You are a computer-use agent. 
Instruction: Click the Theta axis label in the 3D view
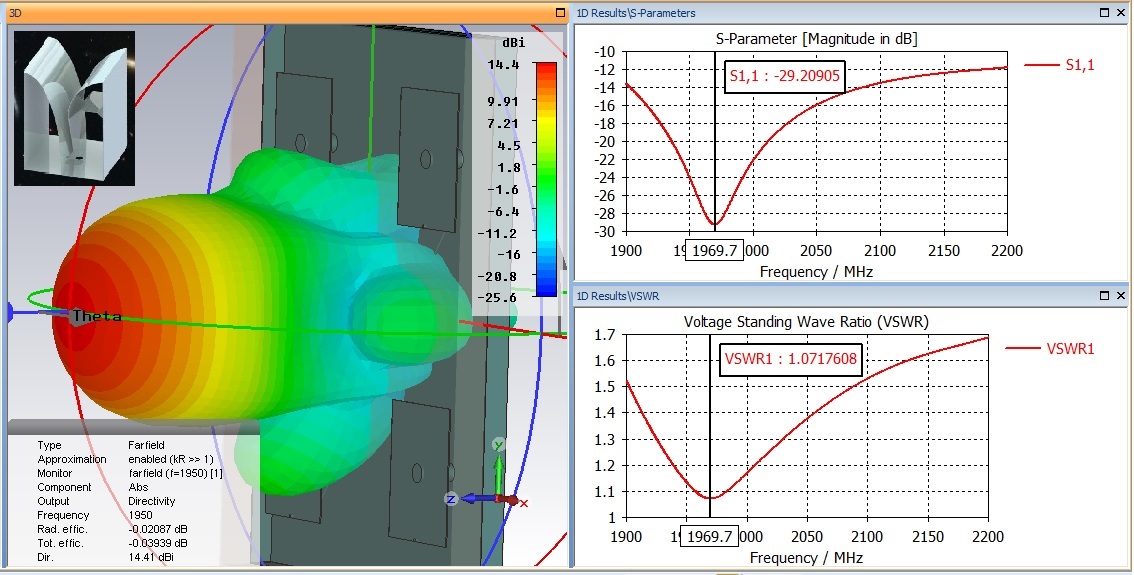97,315
